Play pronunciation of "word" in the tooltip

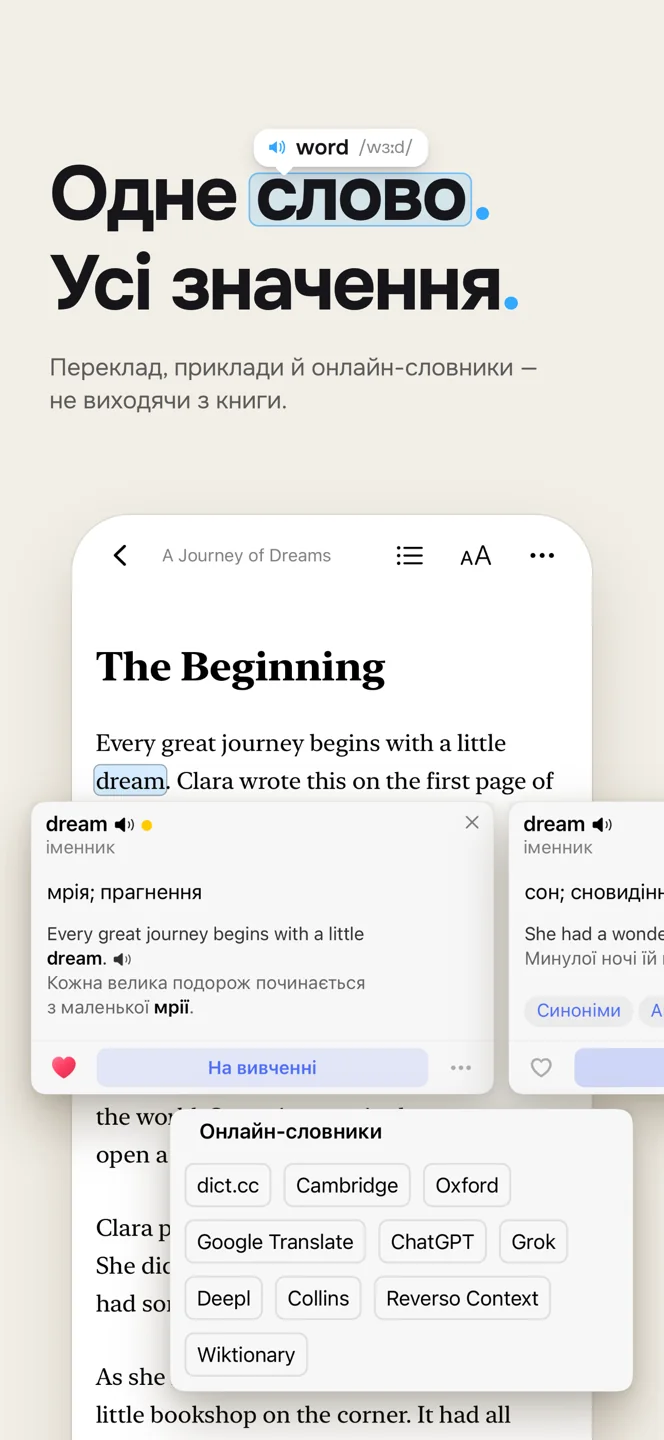277,147
